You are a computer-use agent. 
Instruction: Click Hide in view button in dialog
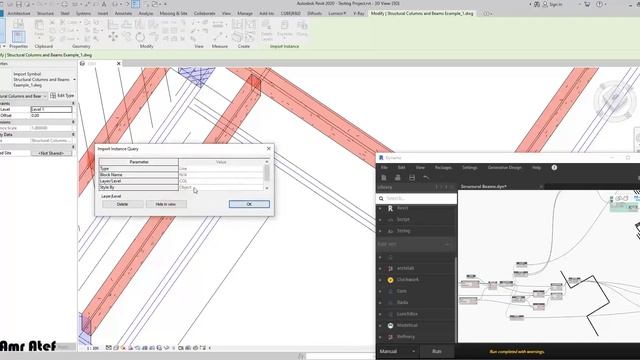coord(166,204)
